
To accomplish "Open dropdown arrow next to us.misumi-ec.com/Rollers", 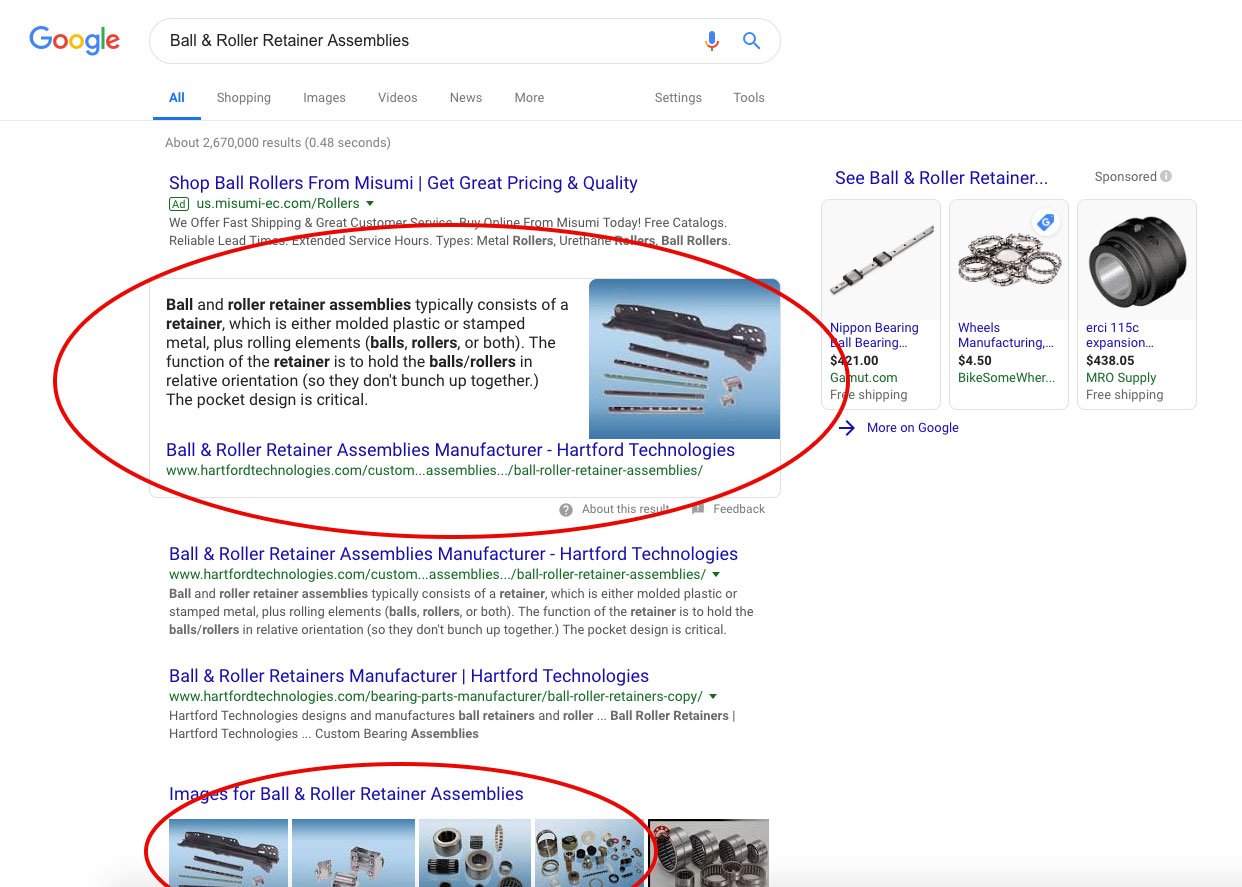I will point(370,204).
